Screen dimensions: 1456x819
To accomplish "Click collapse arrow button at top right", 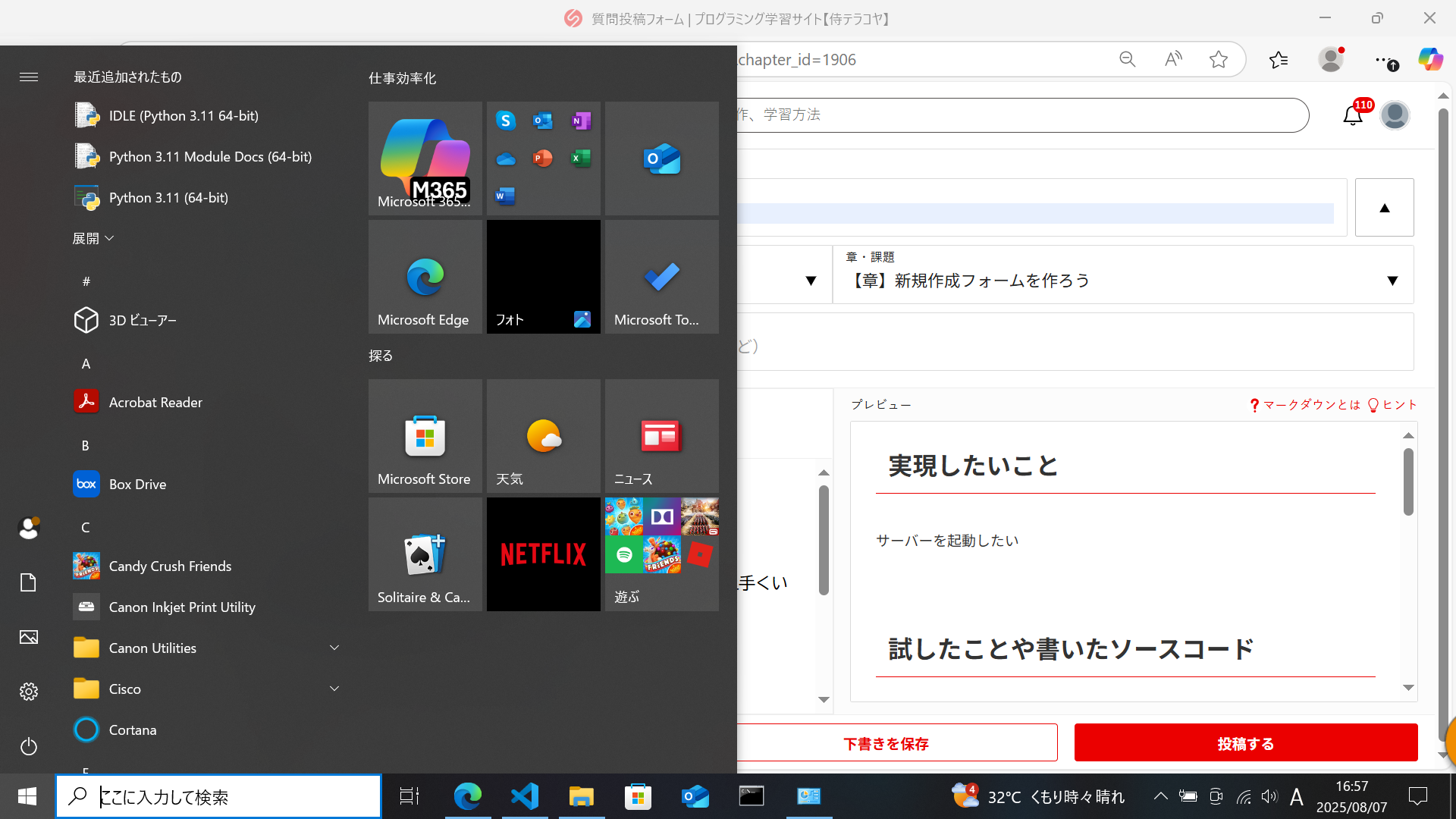I will [x=1385, y=208].
